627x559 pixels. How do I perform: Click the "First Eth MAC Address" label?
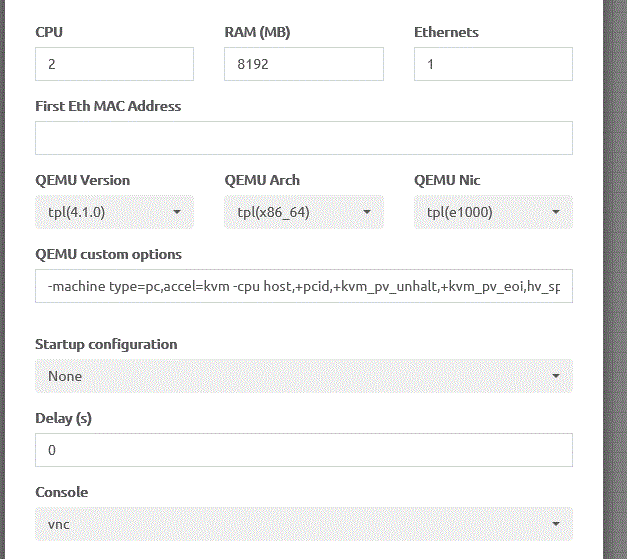108,106
